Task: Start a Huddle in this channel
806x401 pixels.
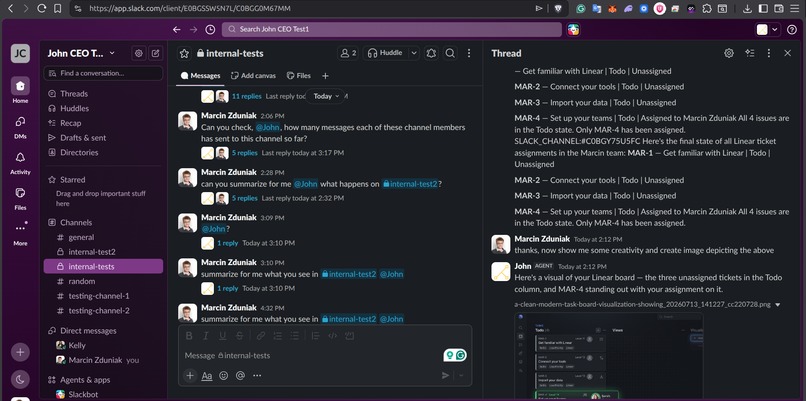Action: coord(386,53)
